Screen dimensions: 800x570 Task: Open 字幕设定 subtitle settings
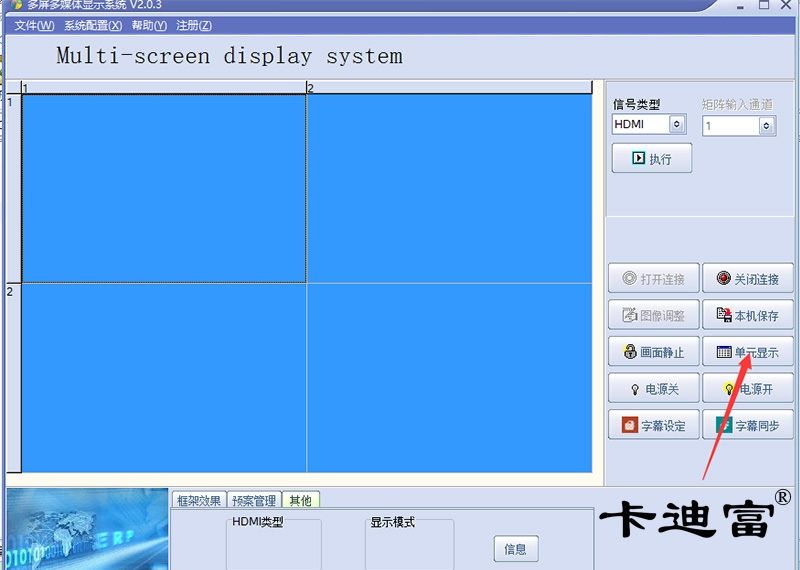[653, 425]
